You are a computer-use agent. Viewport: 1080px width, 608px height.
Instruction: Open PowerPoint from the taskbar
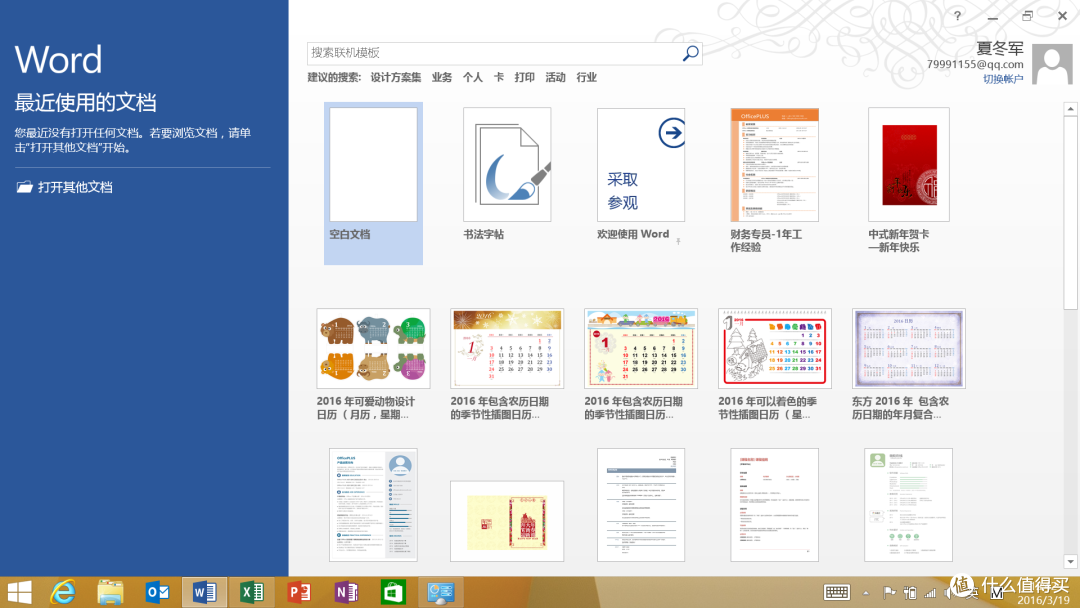tap(299, 592)
